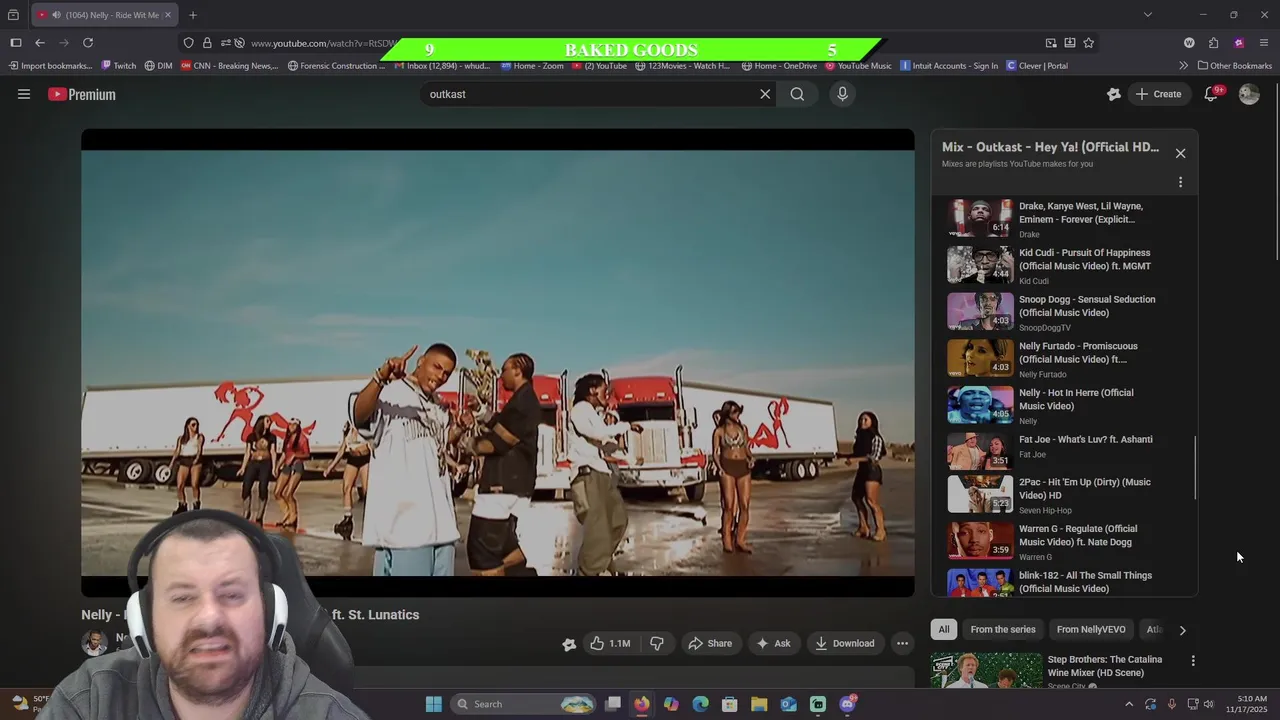Open the volume tray icon

1208,704
